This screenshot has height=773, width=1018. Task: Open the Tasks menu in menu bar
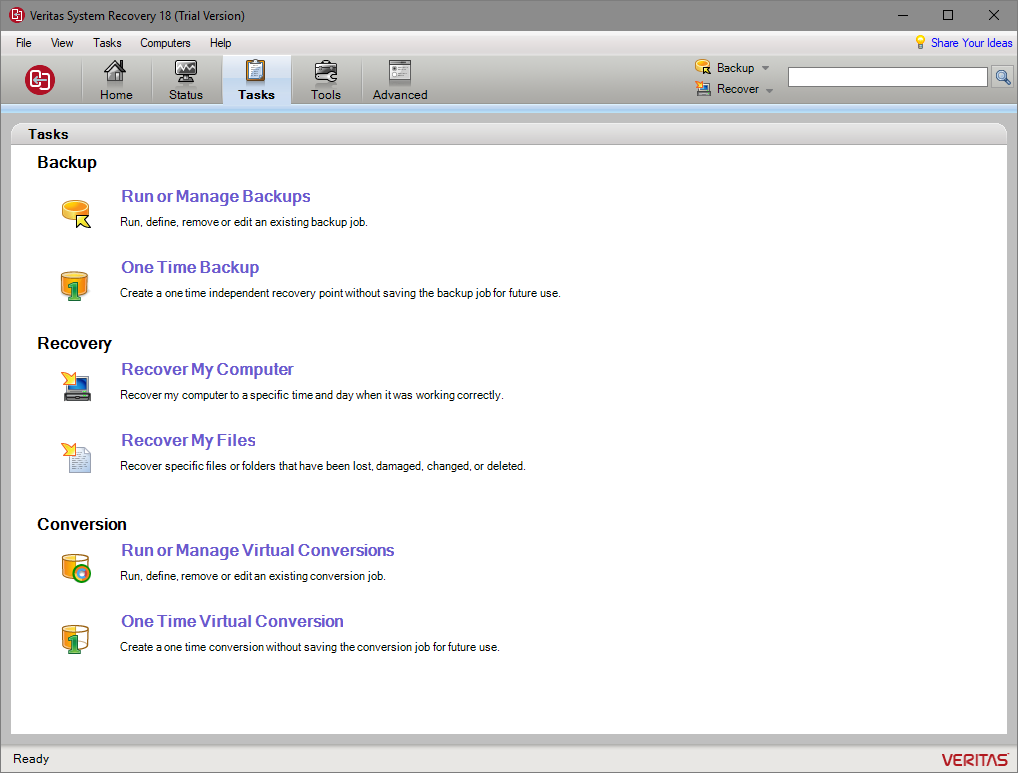point(107,43)
